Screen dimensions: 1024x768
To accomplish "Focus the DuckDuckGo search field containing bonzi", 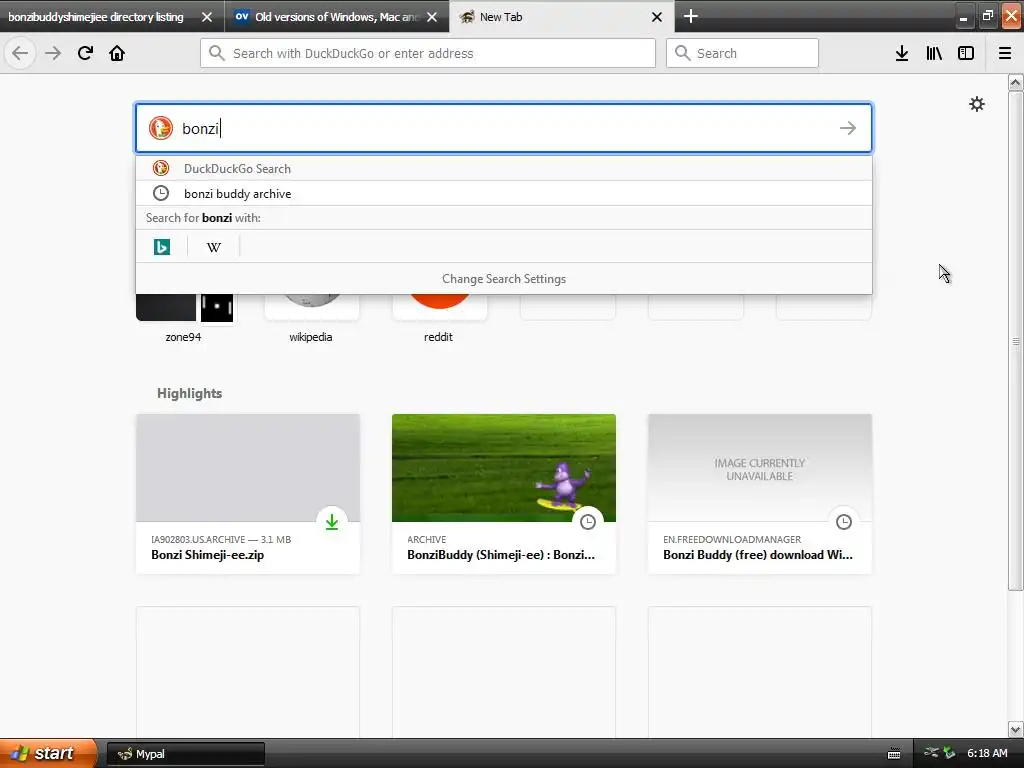I will [x=504, y=128].
